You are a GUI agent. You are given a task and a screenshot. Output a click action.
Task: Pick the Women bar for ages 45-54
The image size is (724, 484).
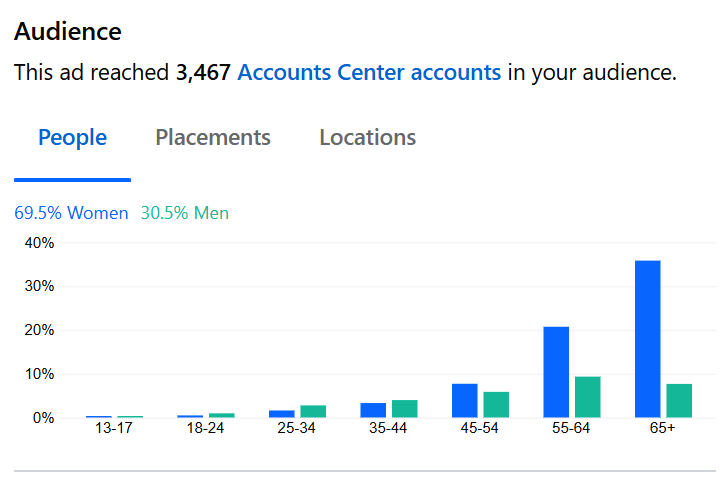click(465, 401)
